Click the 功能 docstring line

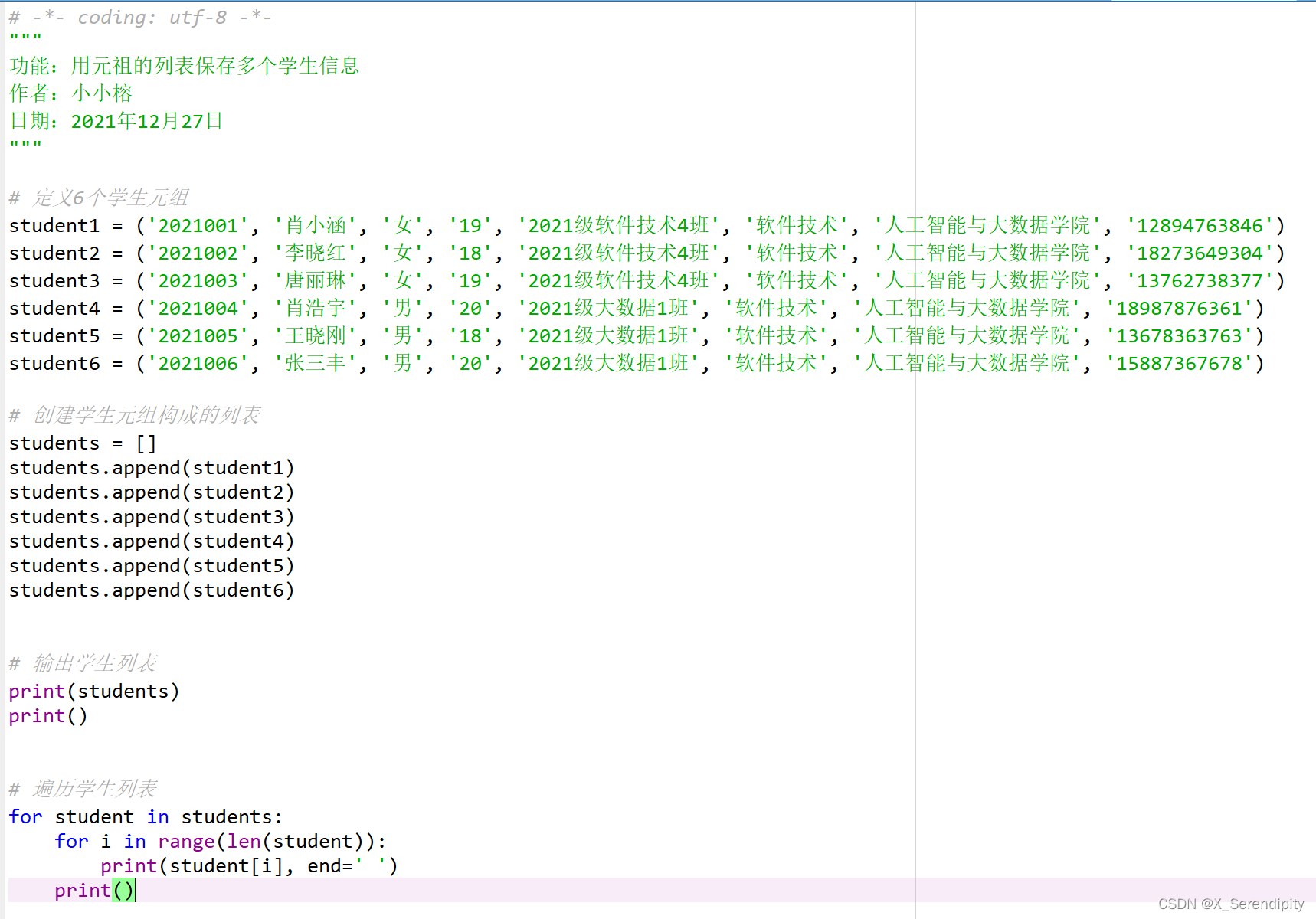(185, 66)
